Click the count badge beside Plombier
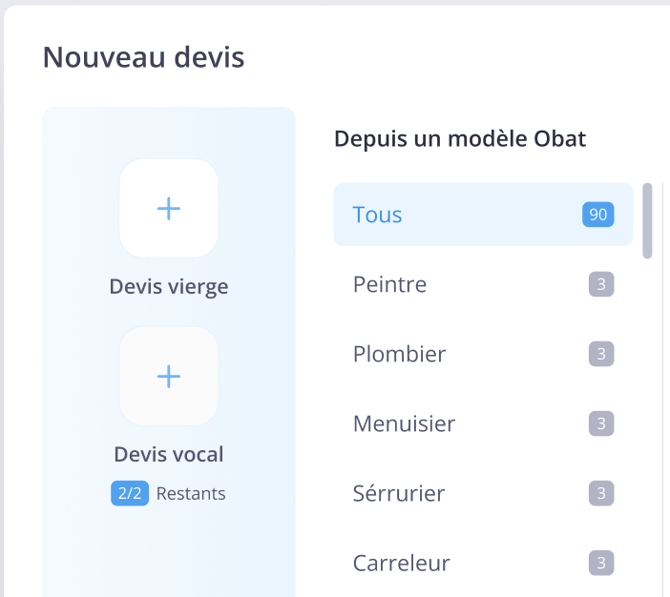670x597 pixels. pos(601,354)
